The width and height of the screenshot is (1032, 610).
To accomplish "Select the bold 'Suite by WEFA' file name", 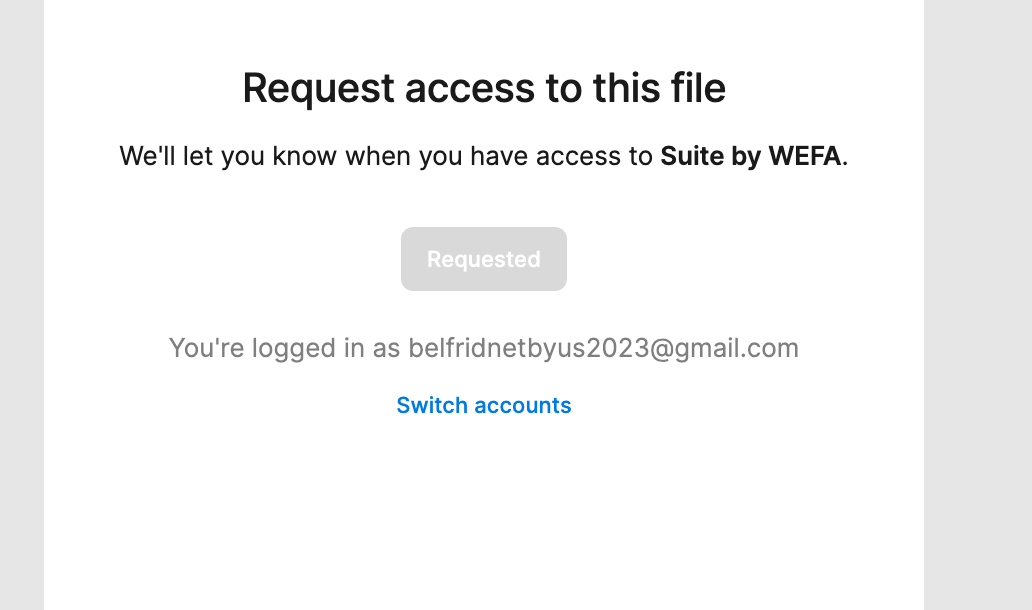I will pos(751,157).
